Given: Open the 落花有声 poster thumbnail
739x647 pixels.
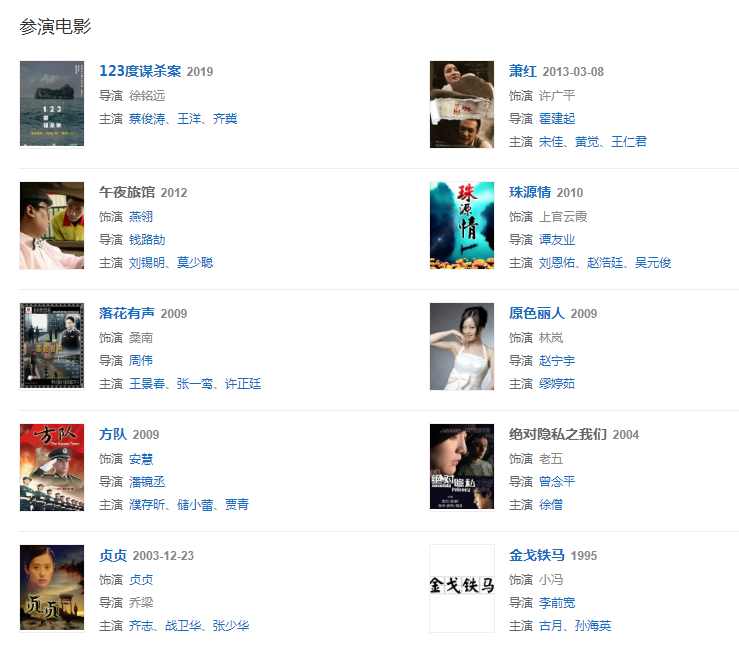Looking at the screenshot, I should [x=52, y=346].
